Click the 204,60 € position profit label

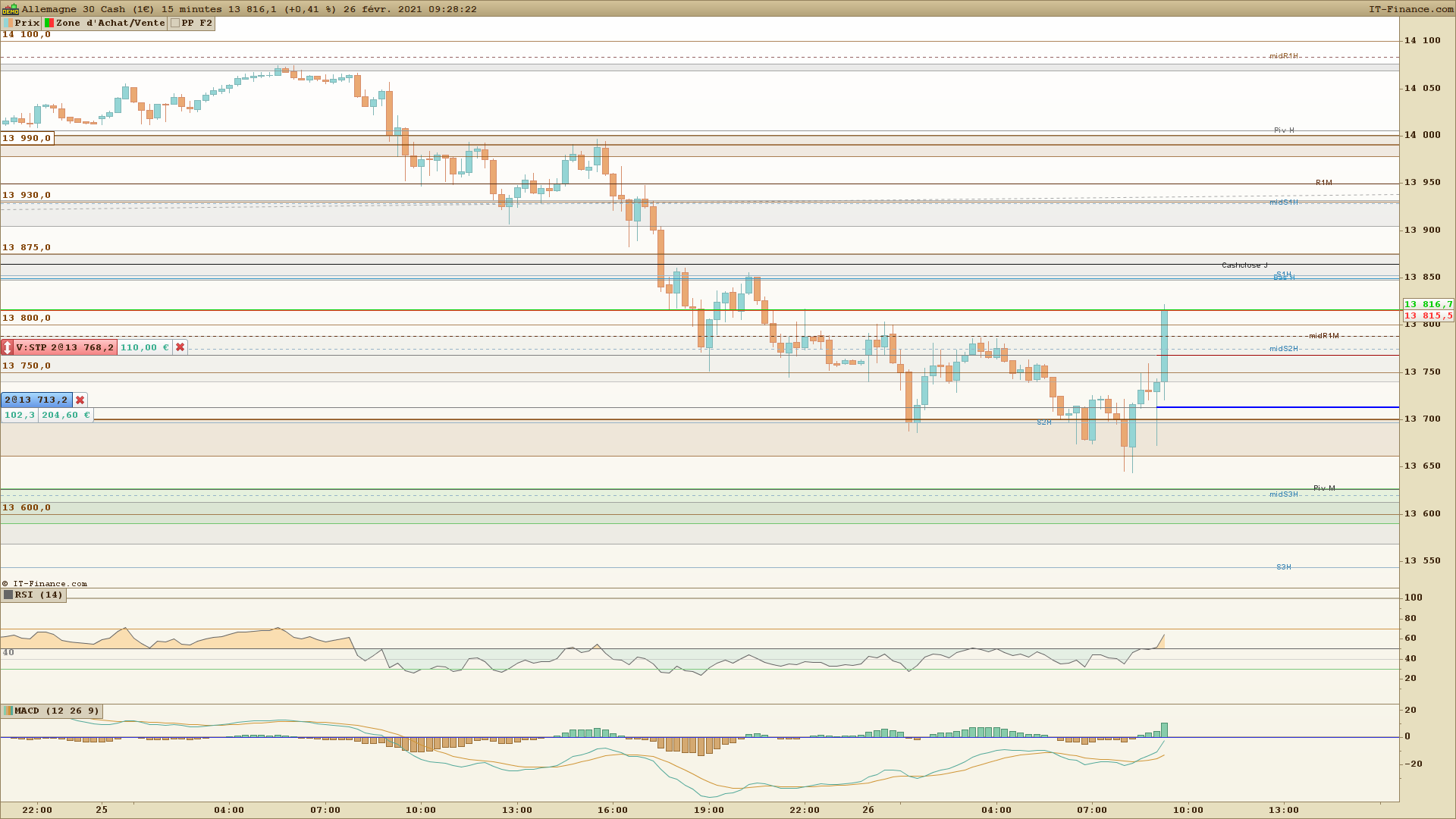(65, 416)
